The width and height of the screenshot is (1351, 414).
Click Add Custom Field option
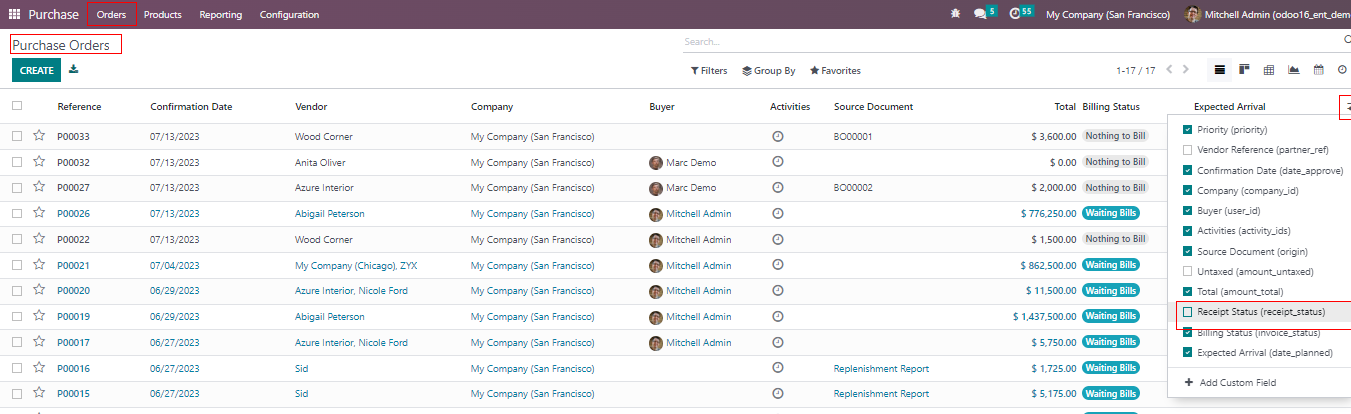[1236, 383]
